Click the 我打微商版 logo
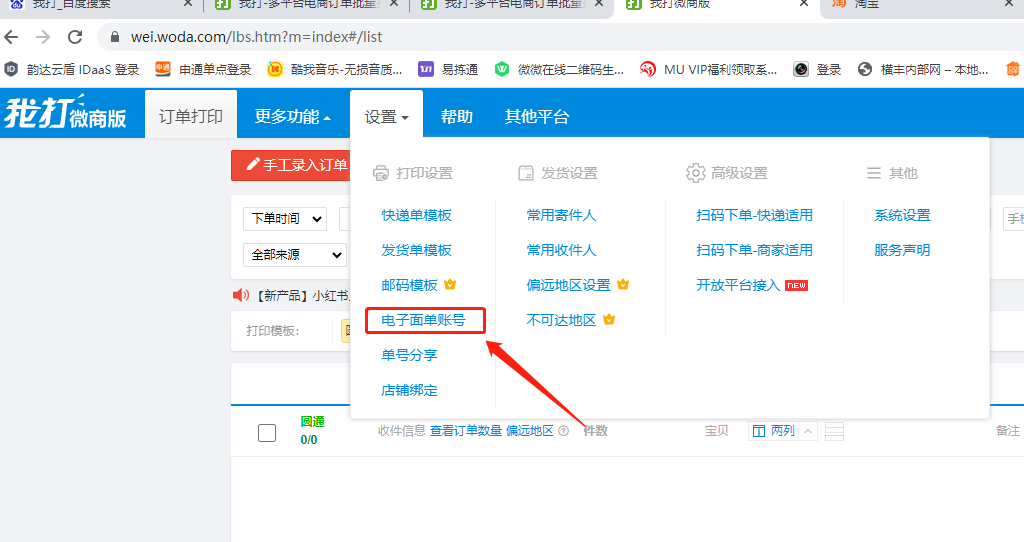 pos(66,115)
